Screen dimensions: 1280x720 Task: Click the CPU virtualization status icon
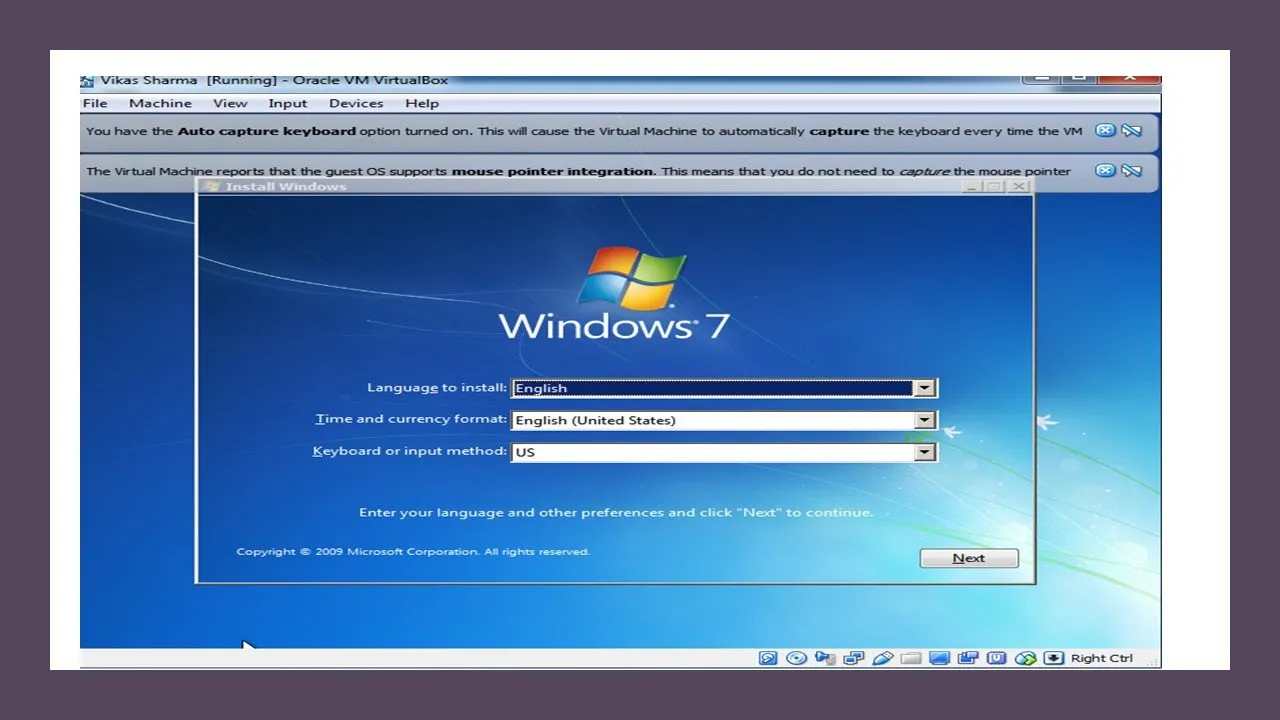(x=996, y=658)
